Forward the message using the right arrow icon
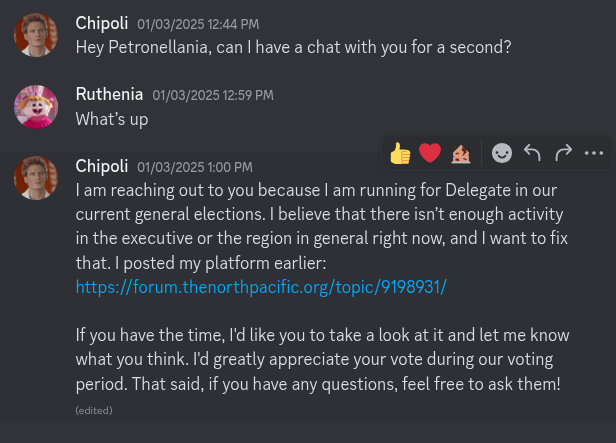This screenshot has width=616, height=443. 563,153
